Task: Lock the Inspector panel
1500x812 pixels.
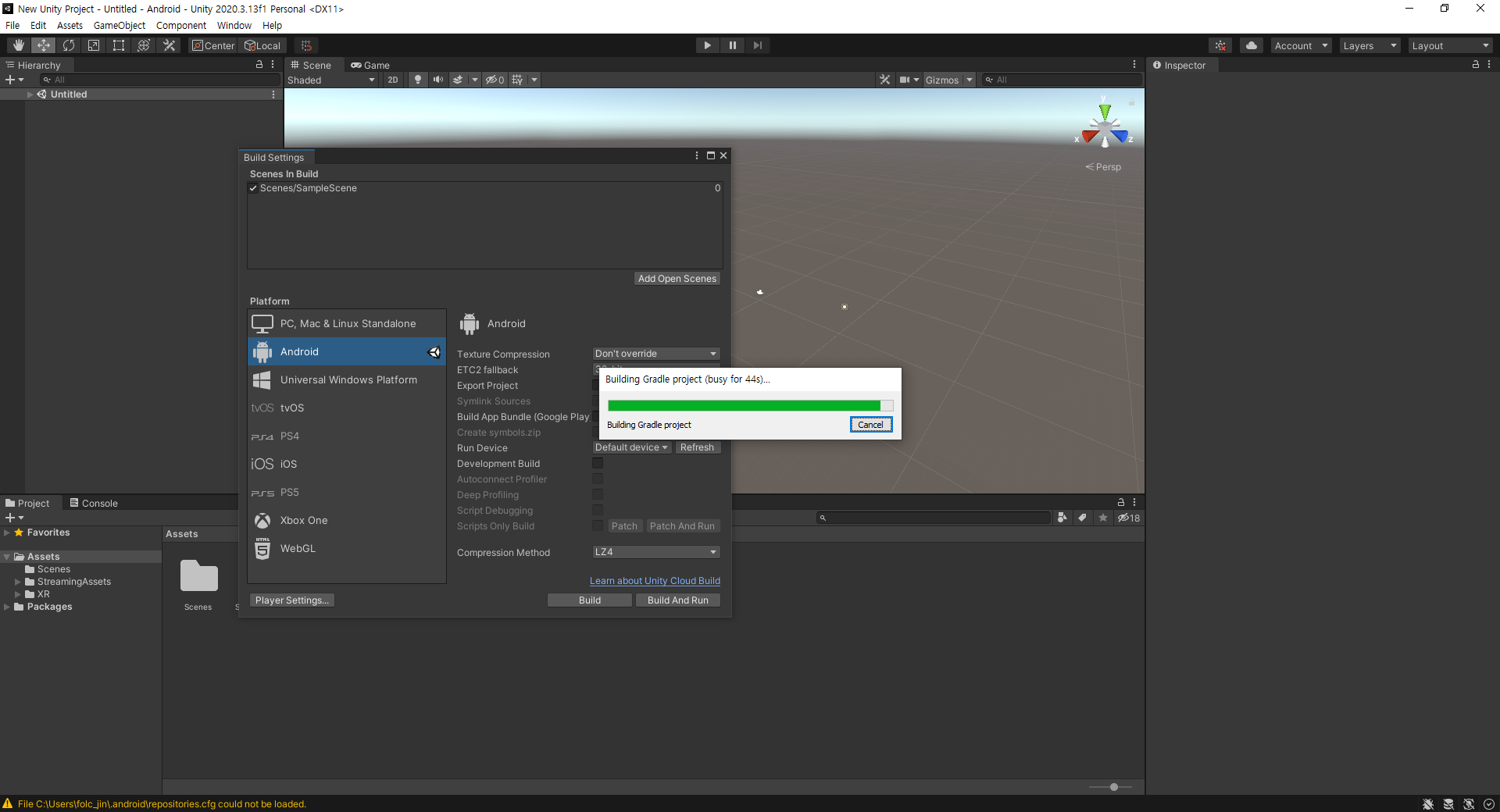Action: pyautogui.click(x=1476, y=65)
